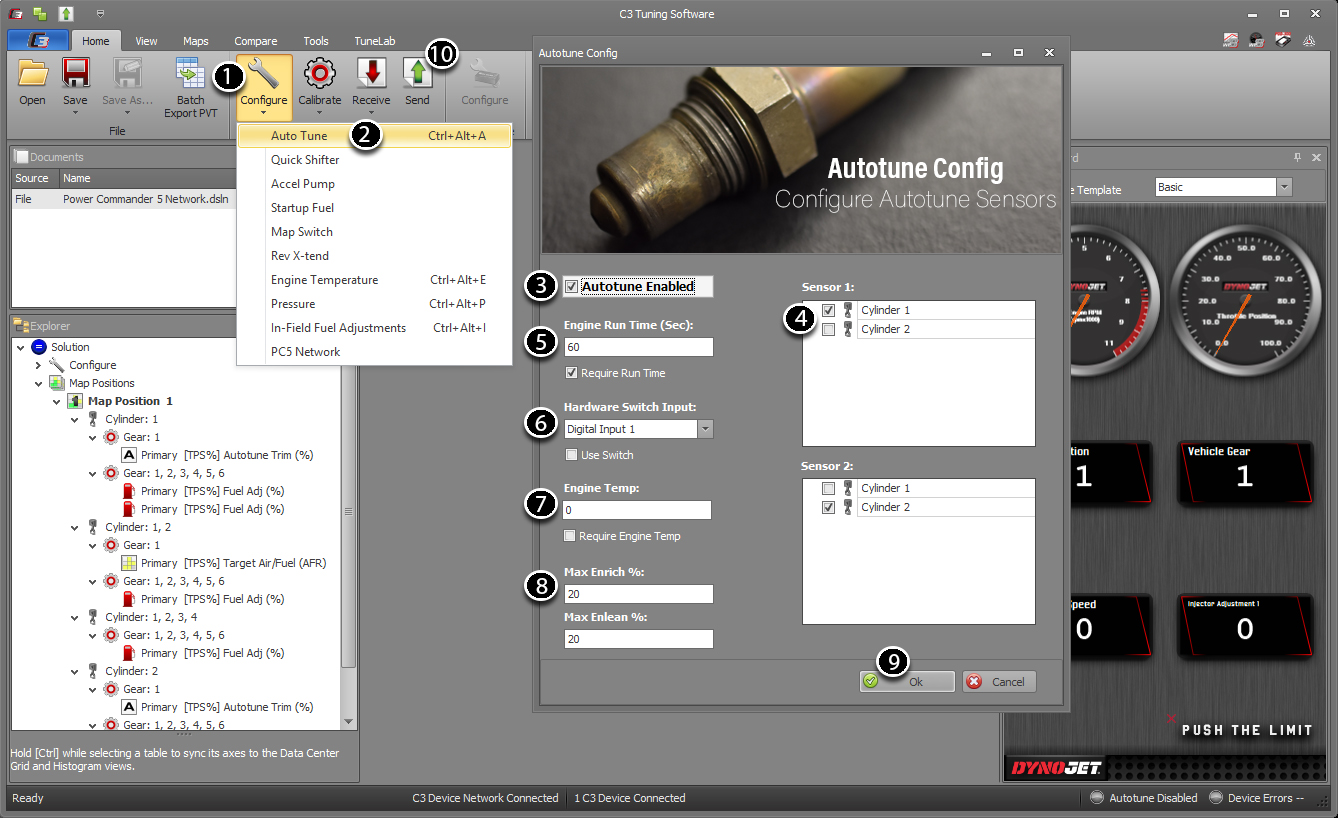Click the Ok button in Autotune Config
This screenshot has height=818, width=1338.
(x=907, y=681)
